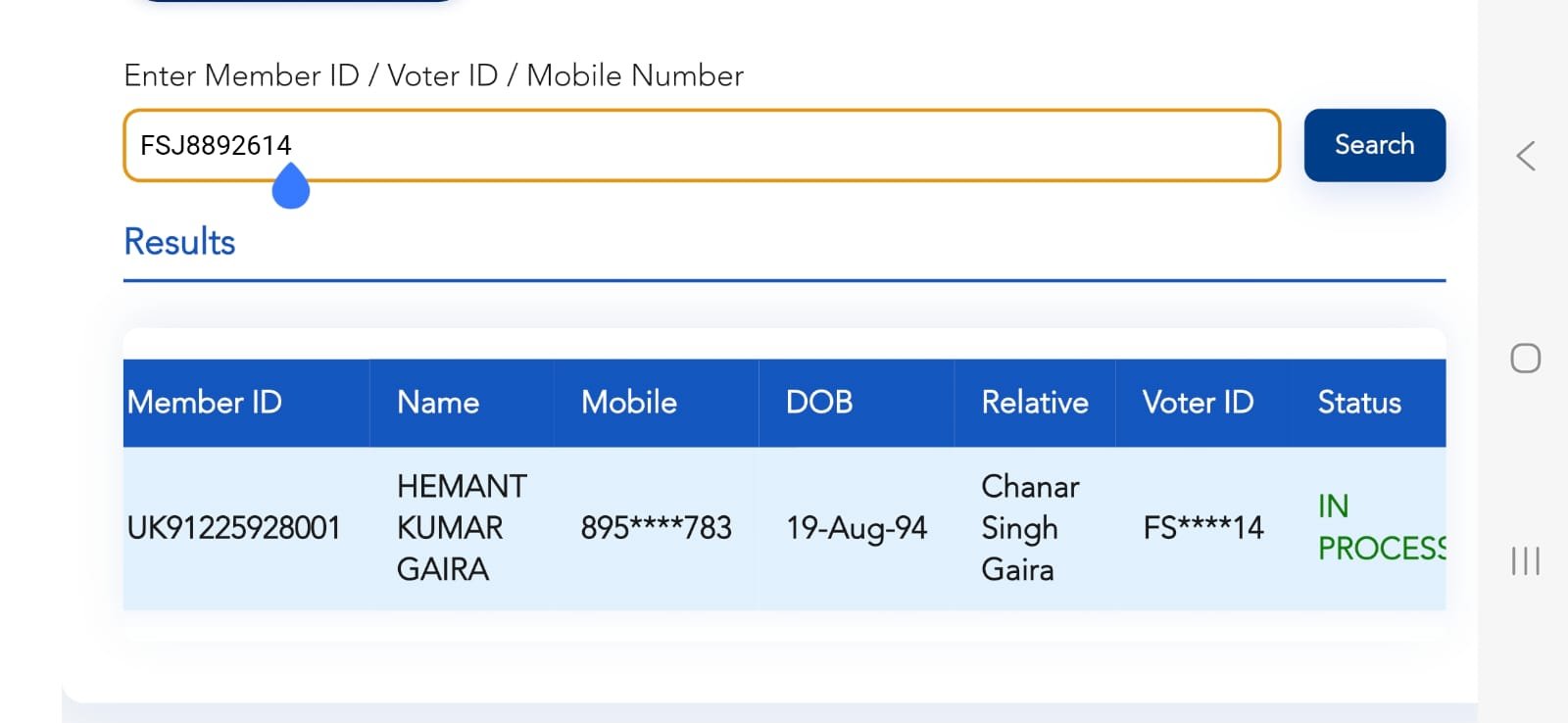Open recent apps with three-bar icon
The height and width of the screenshot is (723, 1568).
[1525, 560]
